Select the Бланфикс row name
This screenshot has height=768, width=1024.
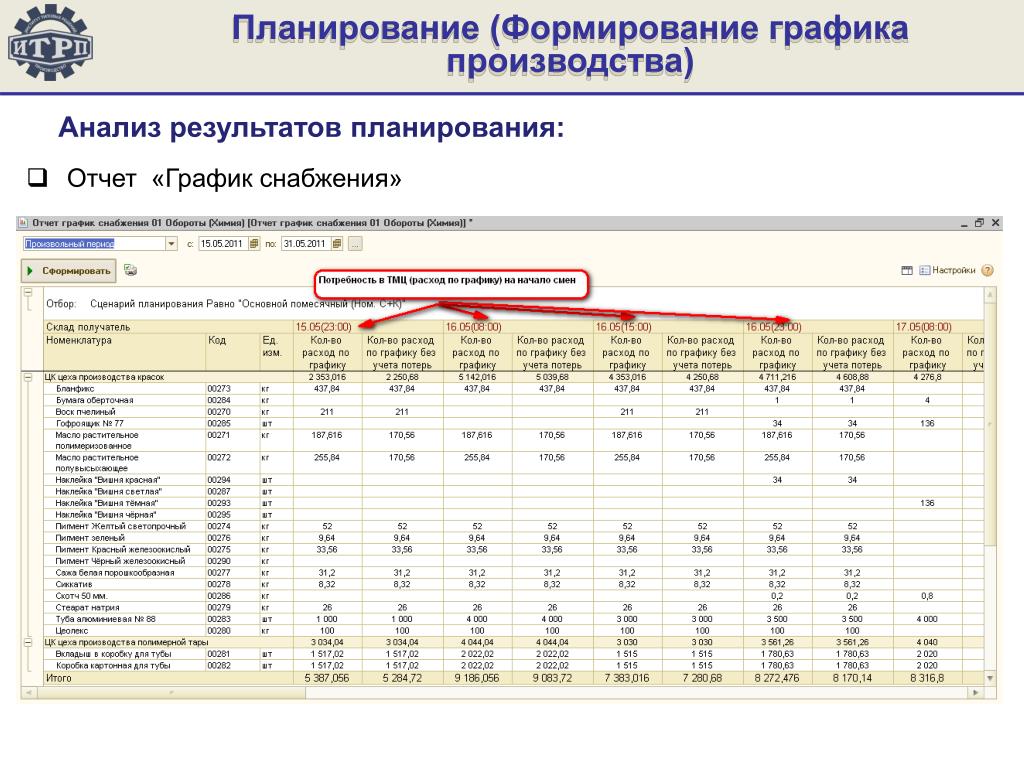coord(75,389)
